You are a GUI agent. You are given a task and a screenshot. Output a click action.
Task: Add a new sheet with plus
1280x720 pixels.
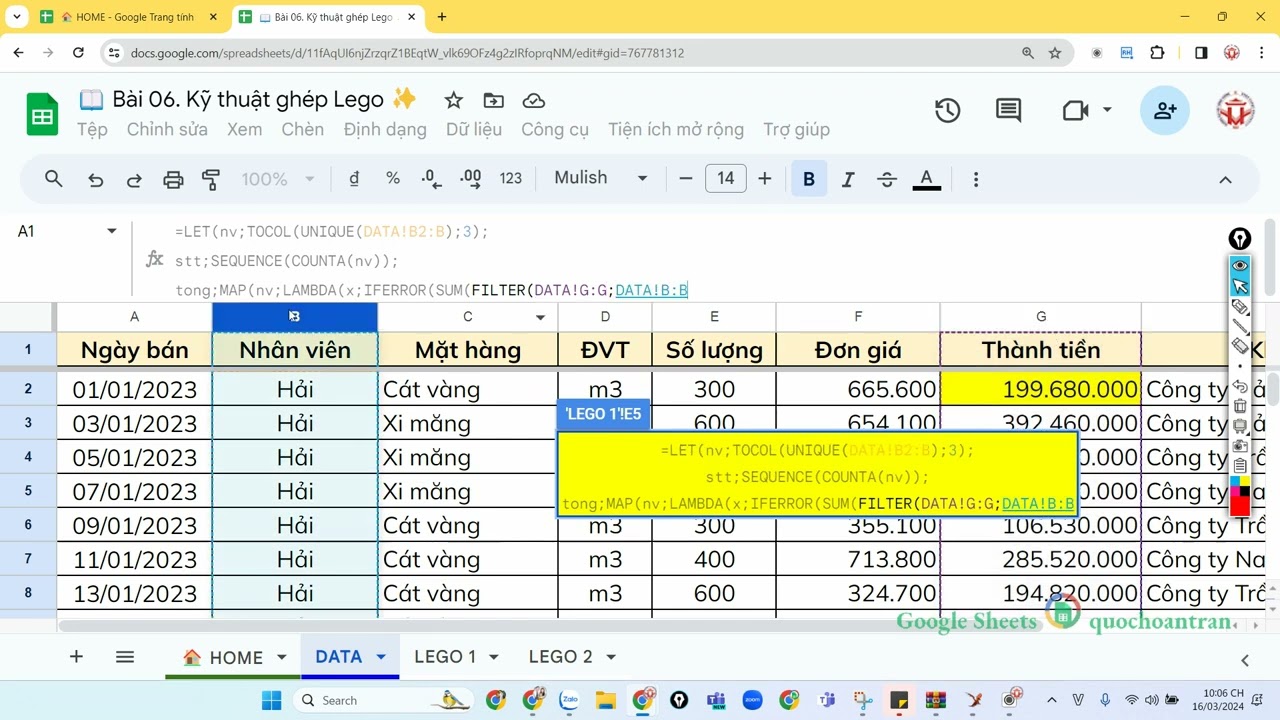coord(76,657)
